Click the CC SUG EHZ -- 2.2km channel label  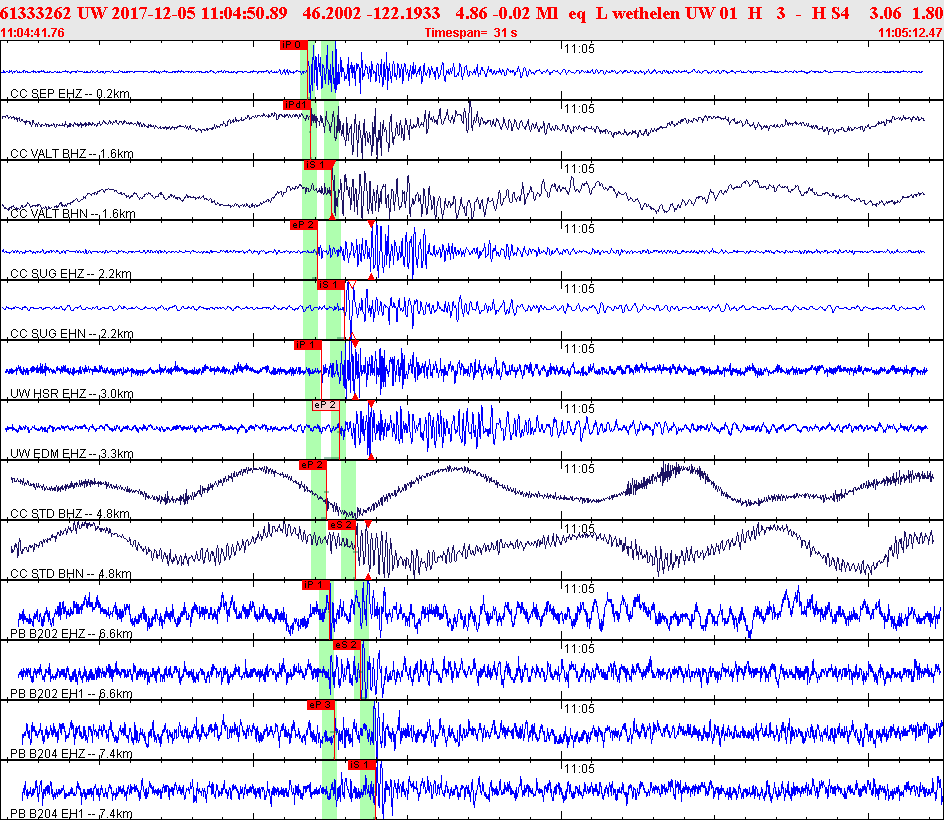click(70, 273)
